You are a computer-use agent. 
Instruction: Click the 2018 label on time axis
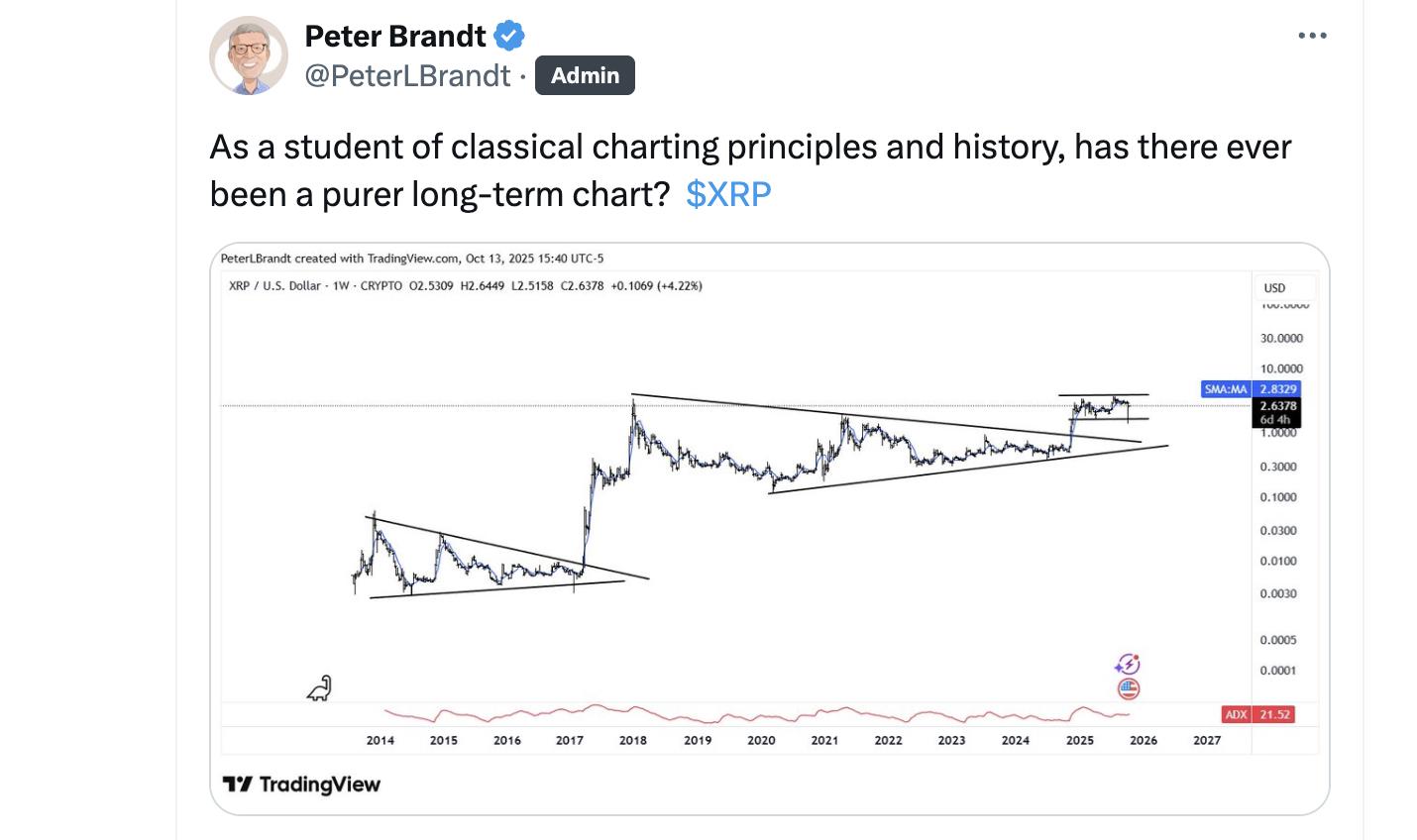coord(633,740)
